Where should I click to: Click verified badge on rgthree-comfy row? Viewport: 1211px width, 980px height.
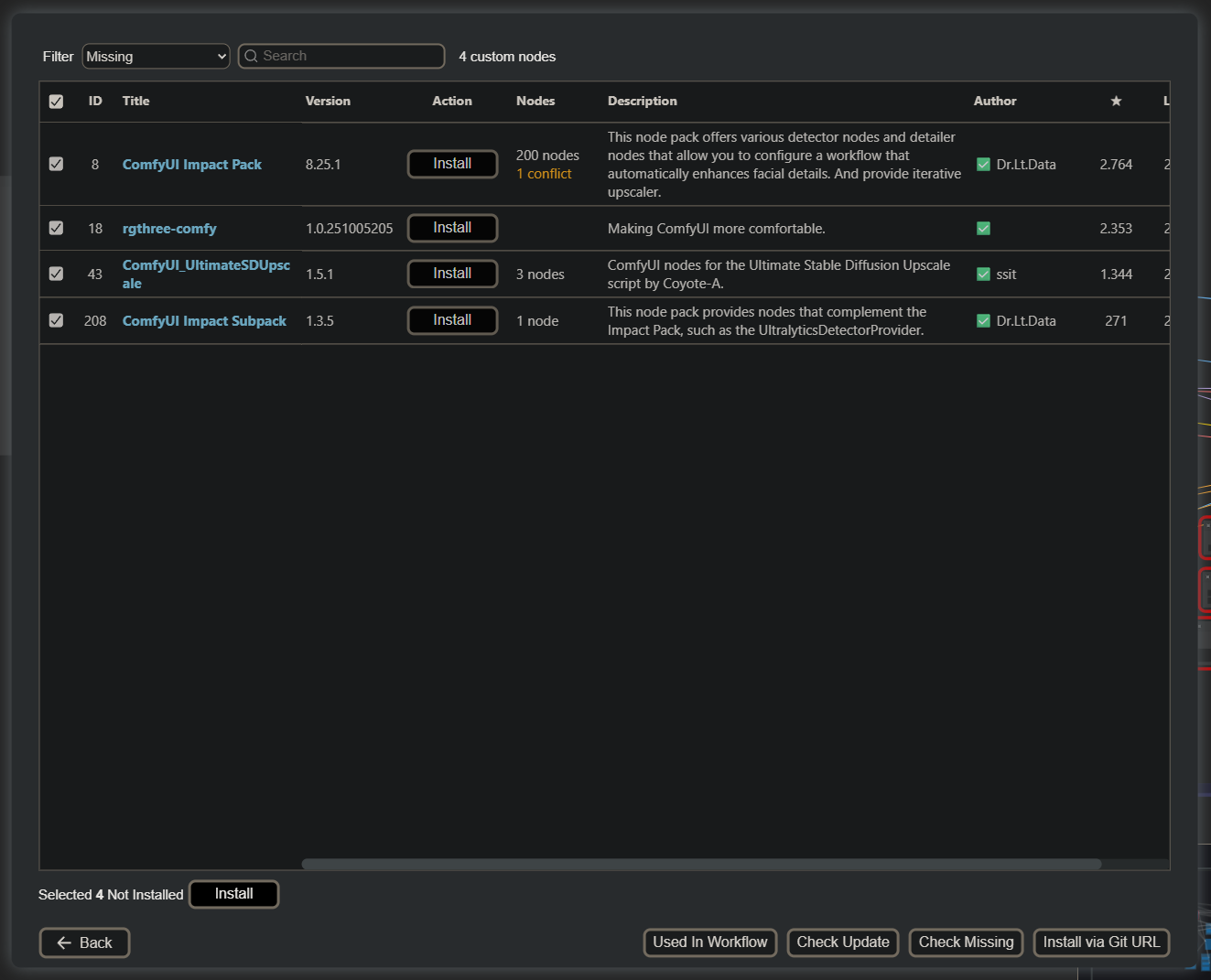(983, 228)
